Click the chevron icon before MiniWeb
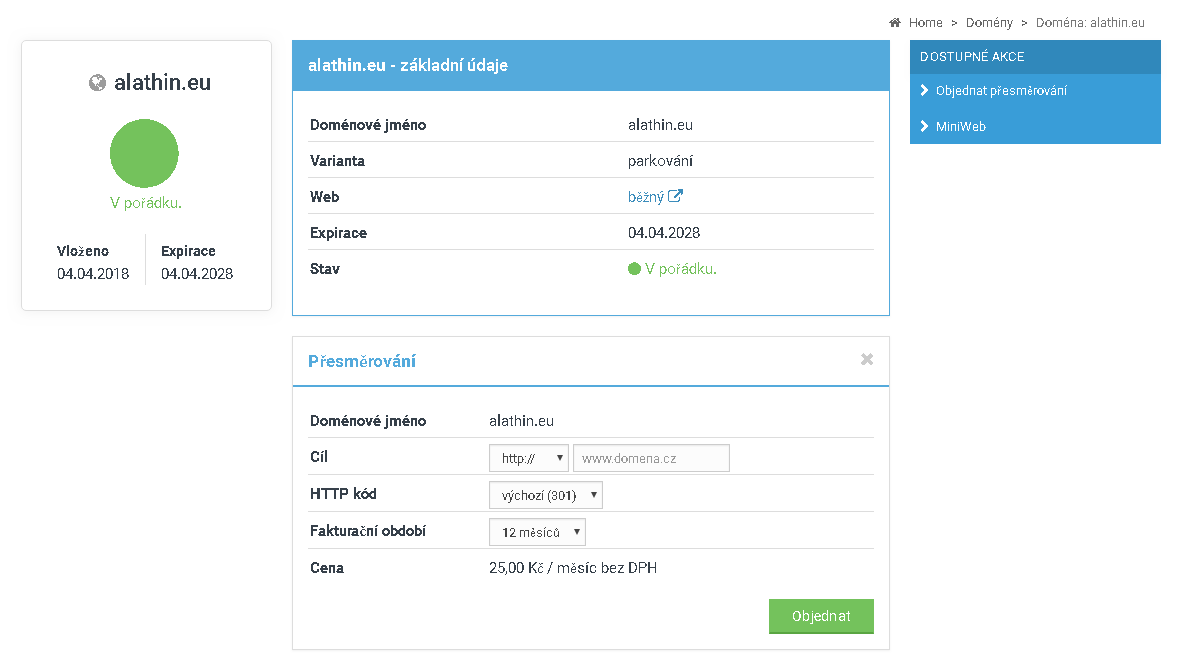This screenshot has width=1199, height=665. (x=924, y=127)
